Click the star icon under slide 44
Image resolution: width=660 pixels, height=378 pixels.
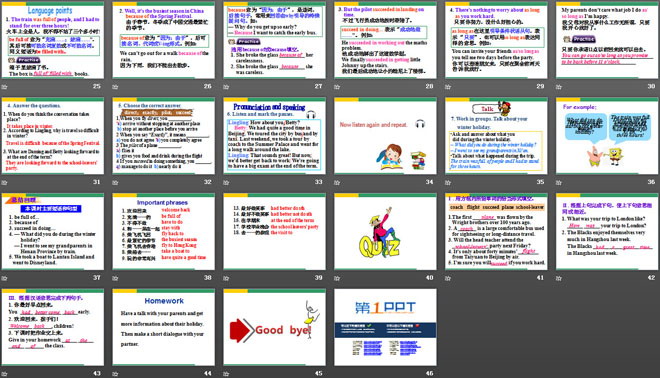(115, 374)
